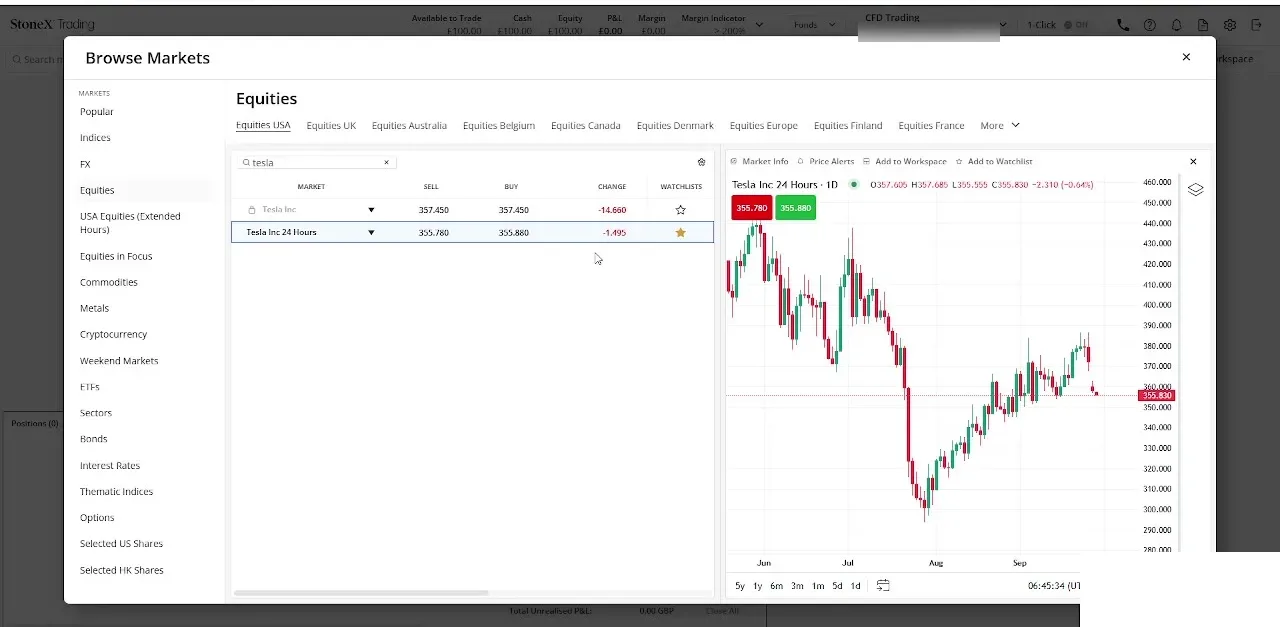Set the chart range to 3m
1280x627 pixels.
tap(797, 586)
